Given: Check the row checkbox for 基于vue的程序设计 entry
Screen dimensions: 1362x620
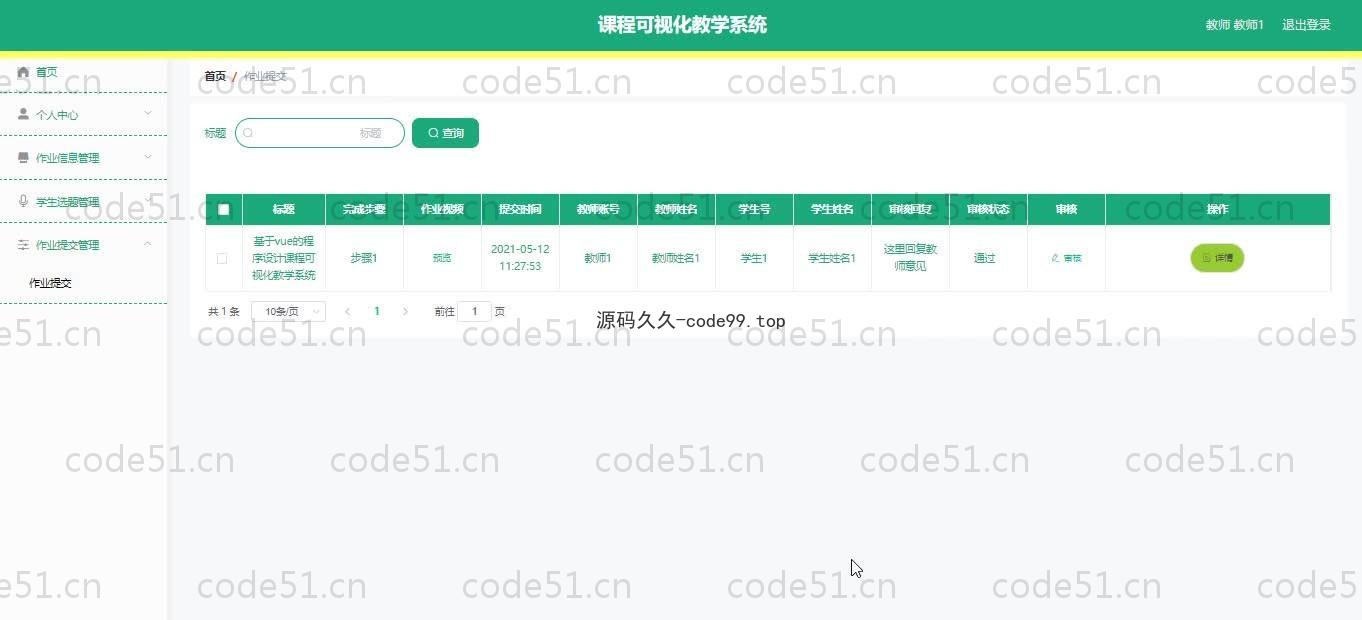Looking at the screenshot, I should pyautogui.click(x=222, y=258).
